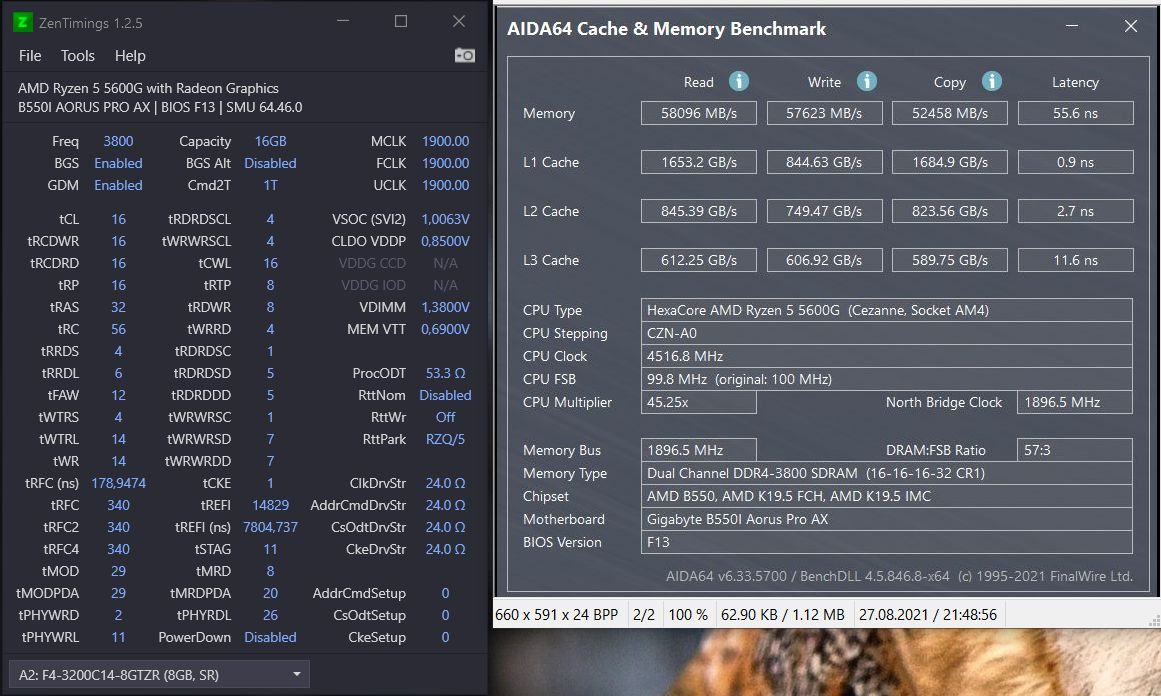
Task: Click the tREFI (ns) value 7804,737
Action: coord(270,527)
